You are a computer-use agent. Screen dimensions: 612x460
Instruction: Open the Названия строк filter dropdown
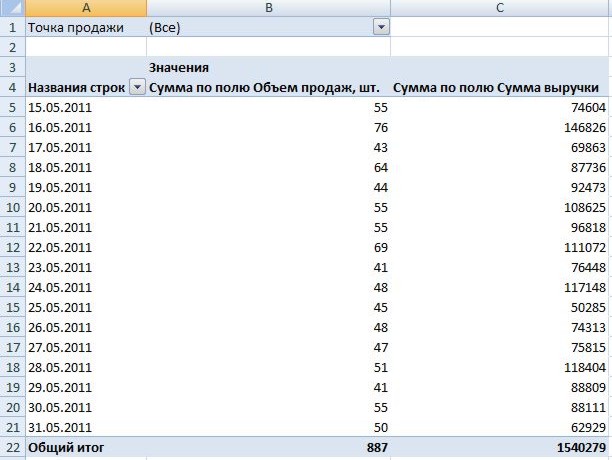[x=137, y=88]
